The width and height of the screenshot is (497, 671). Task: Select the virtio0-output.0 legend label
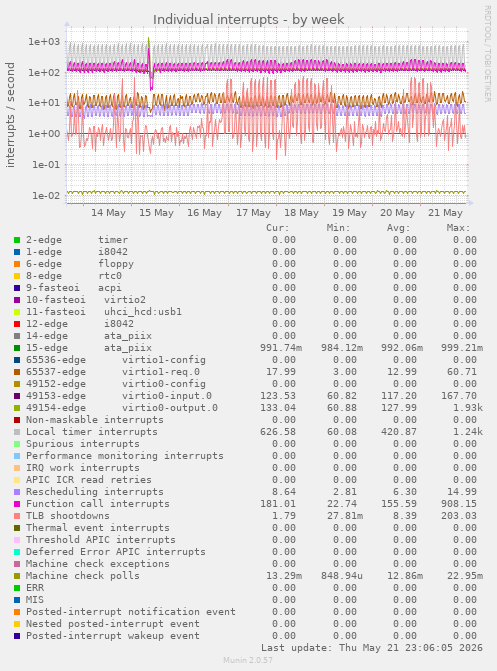(170, 408)
